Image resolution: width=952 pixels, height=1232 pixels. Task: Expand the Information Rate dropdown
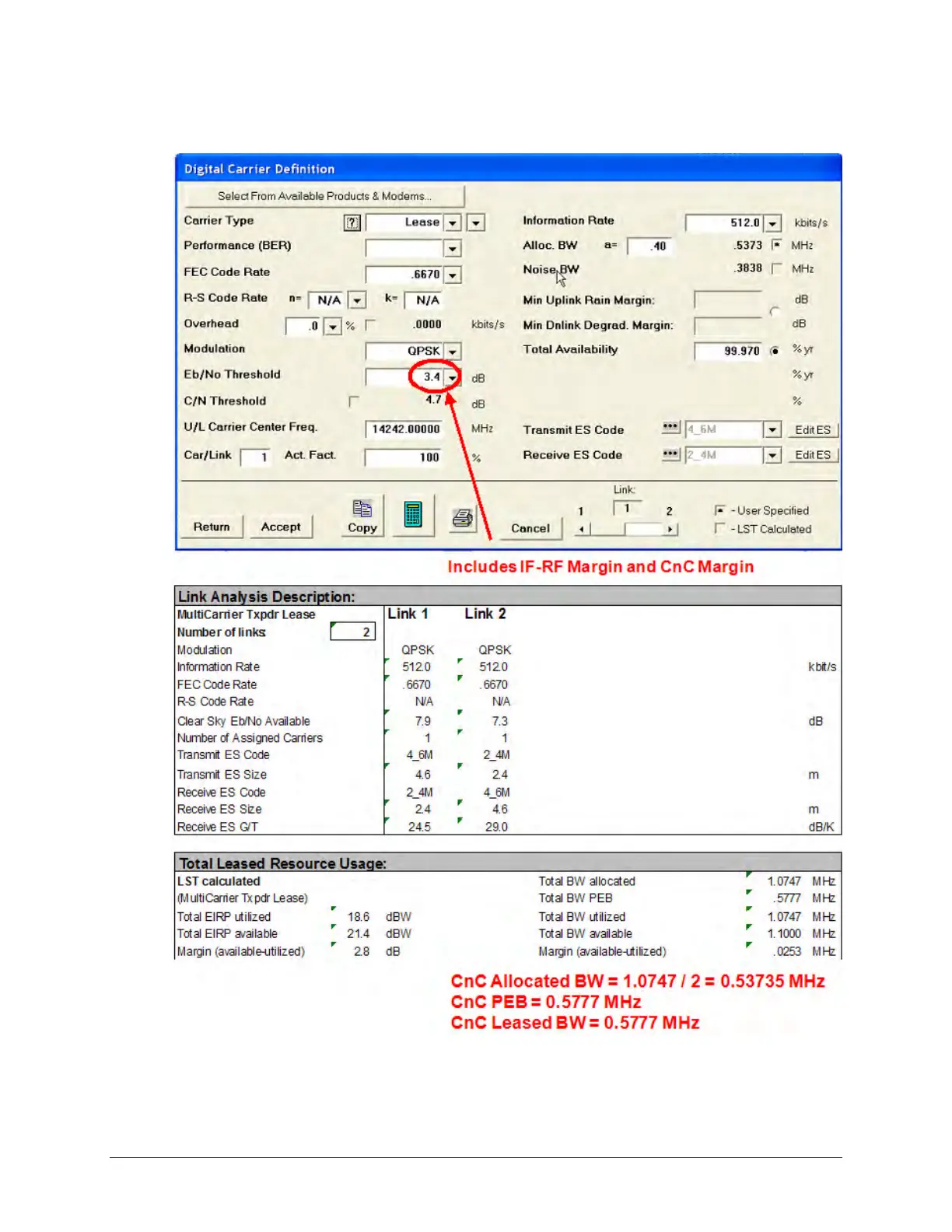[772, 224]
